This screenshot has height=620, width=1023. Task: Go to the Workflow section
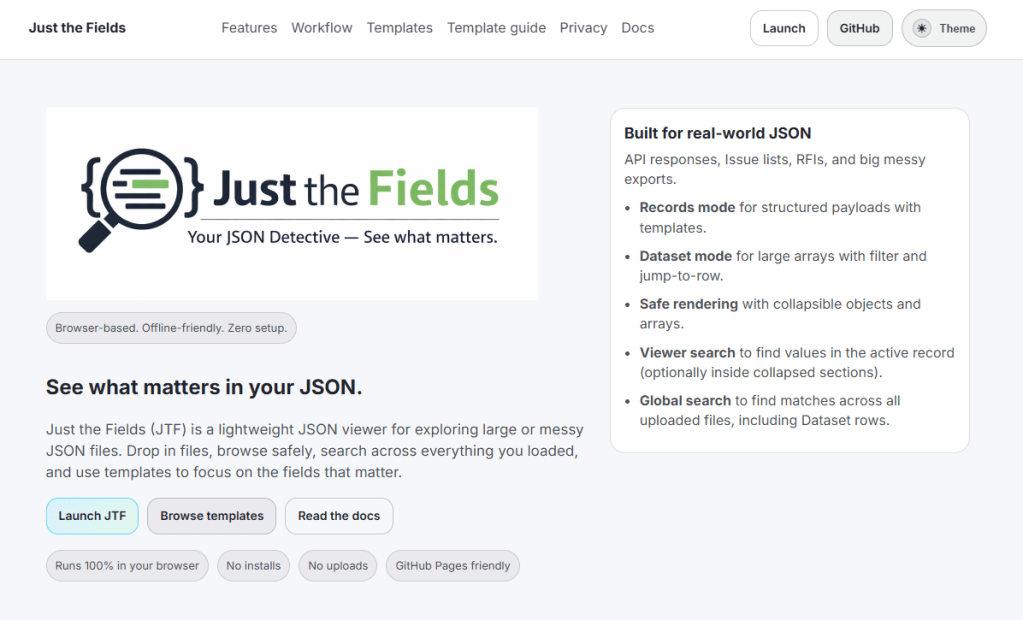[x=321, y=28]
